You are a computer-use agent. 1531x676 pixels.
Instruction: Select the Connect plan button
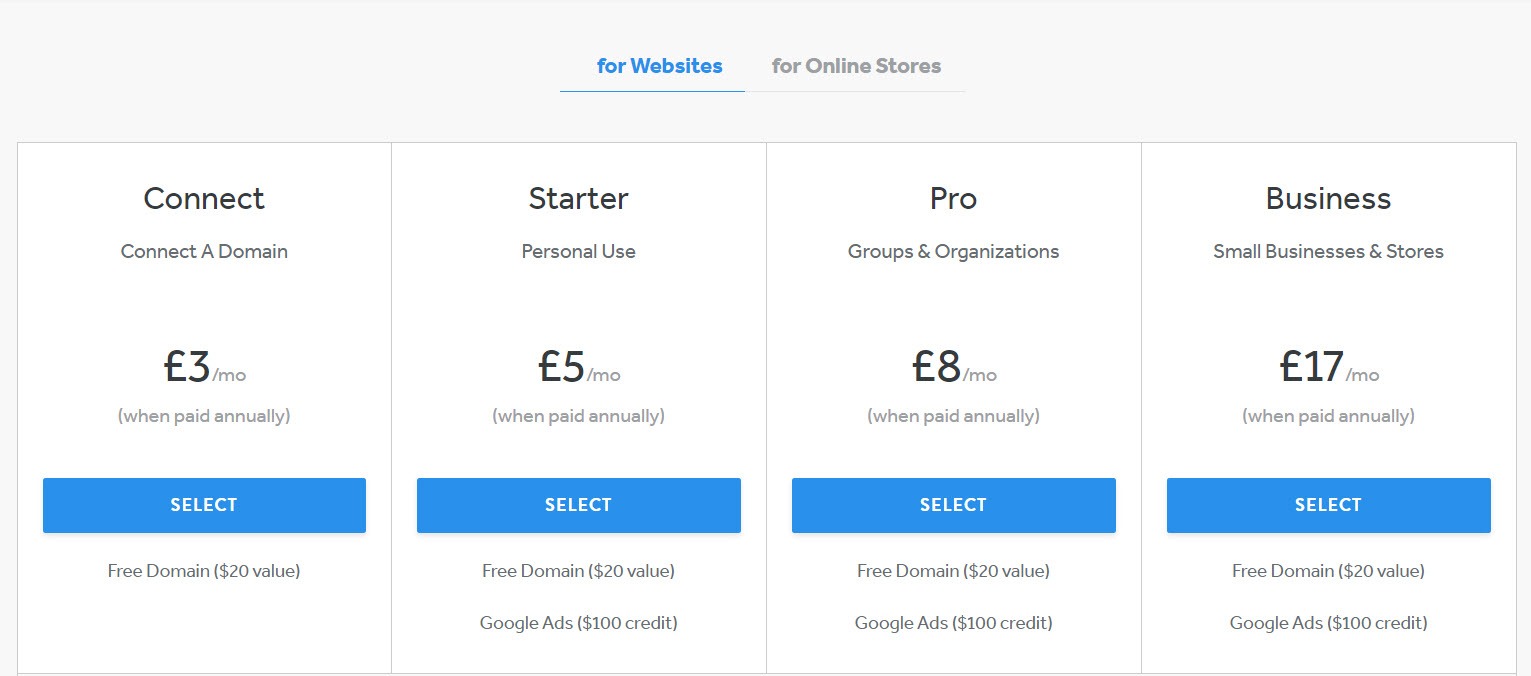point(204,505)
